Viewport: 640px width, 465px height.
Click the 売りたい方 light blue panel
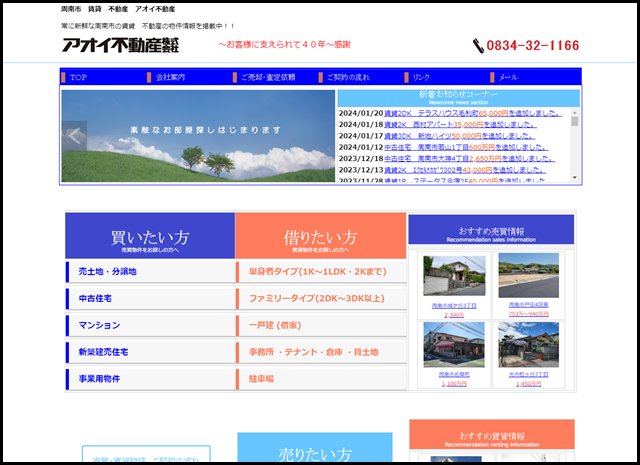point(315,448)
